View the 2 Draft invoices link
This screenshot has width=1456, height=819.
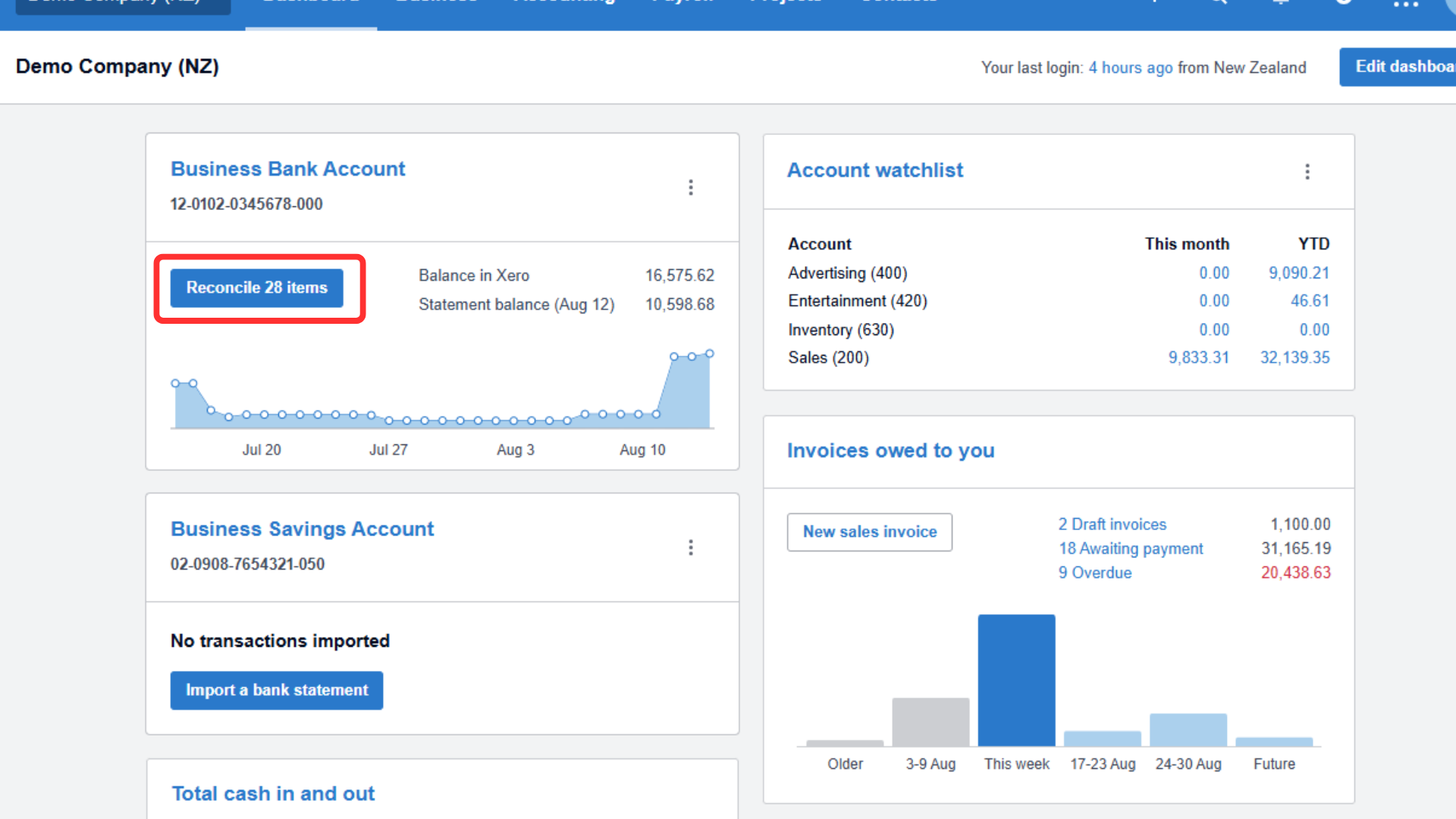click(x=1112, y=525)
